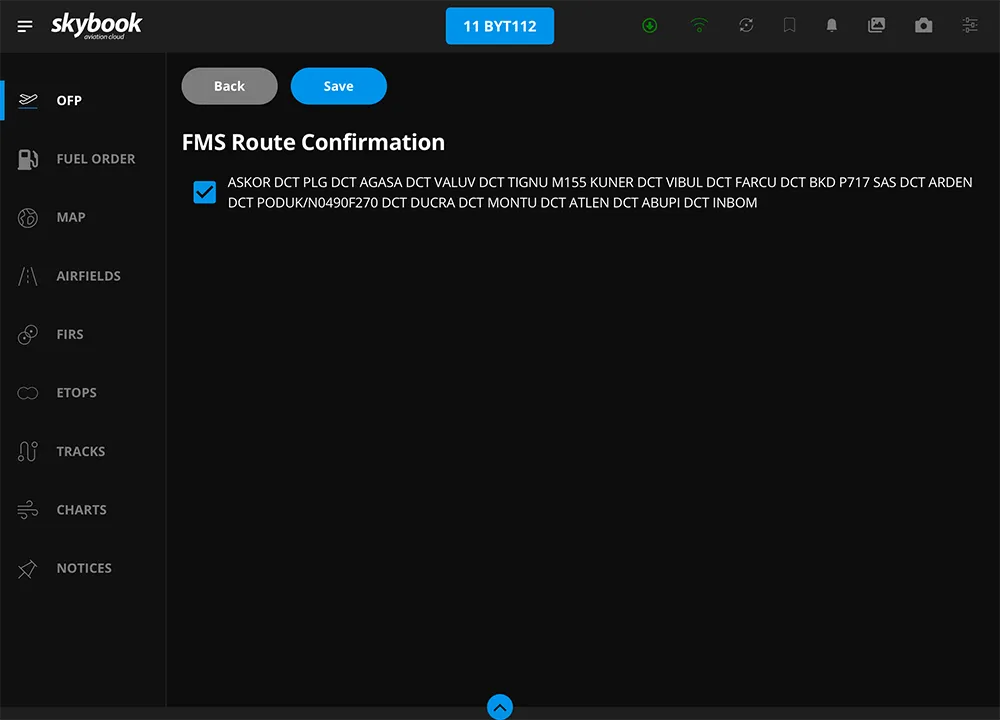
Task: Click the camera icon
Action: click(x=923, y=26)
